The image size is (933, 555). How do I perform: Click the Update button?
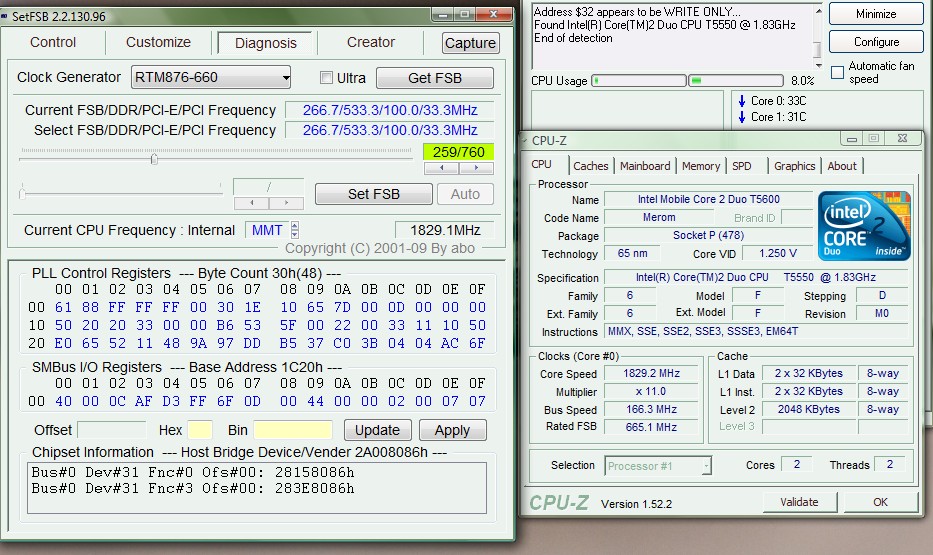[377, 430]
